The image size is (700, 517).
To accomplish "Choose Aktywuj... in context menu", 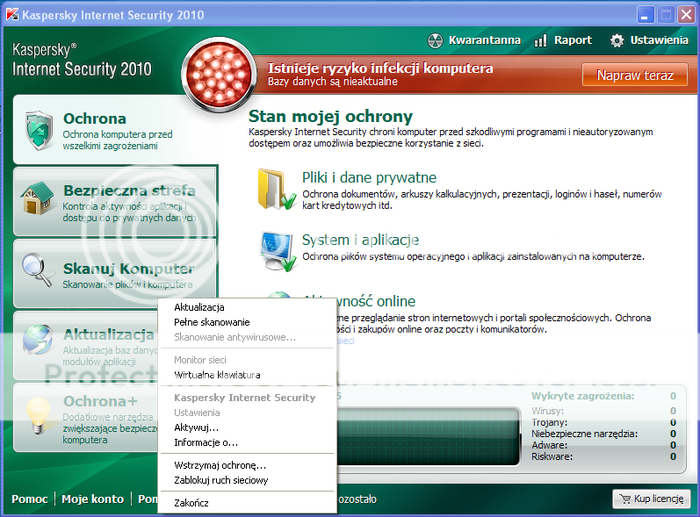I will pyautogui.click(x=247, y=428).
